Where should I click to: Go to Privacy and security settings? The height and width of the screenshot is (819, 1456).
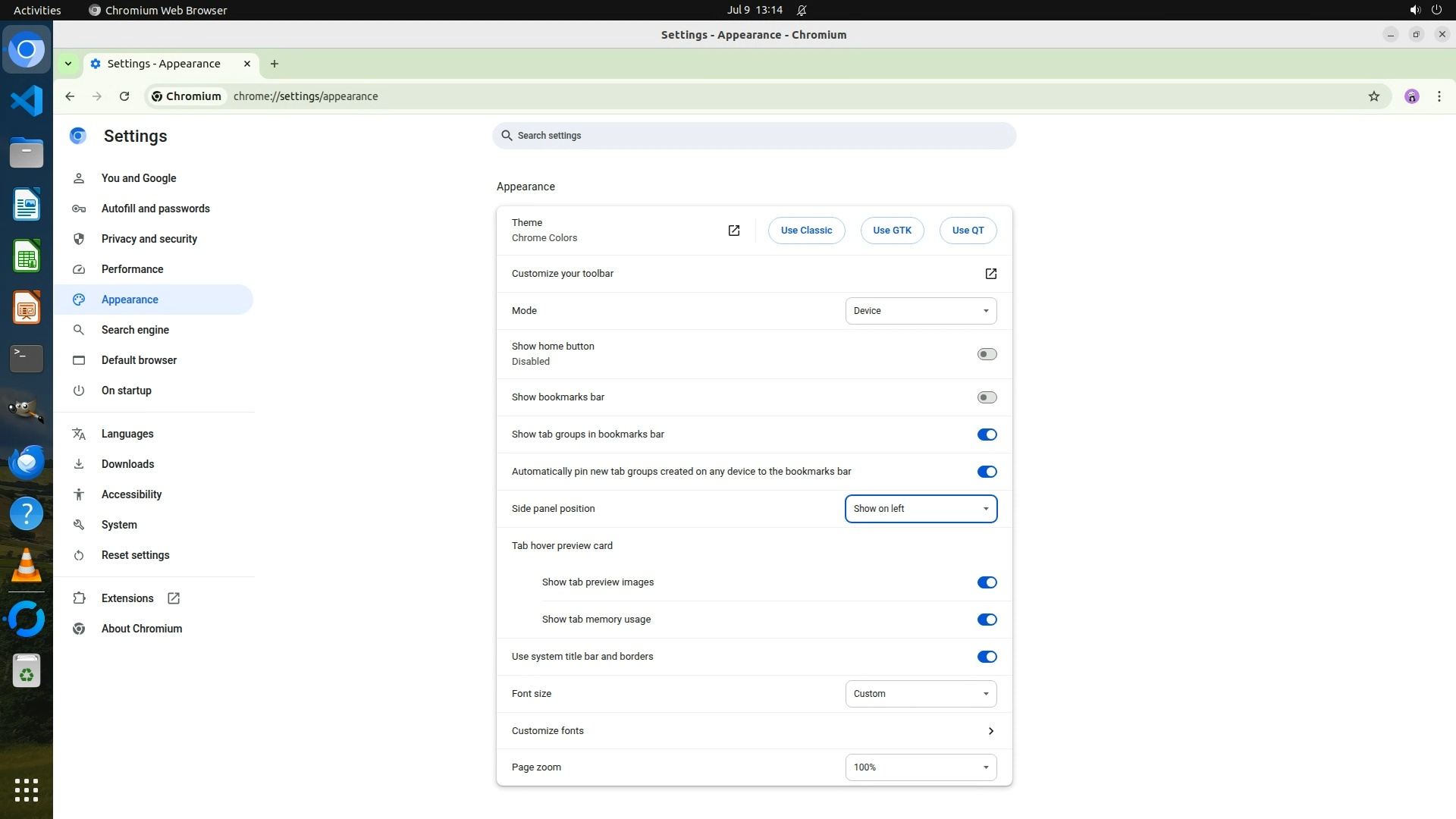149,239
